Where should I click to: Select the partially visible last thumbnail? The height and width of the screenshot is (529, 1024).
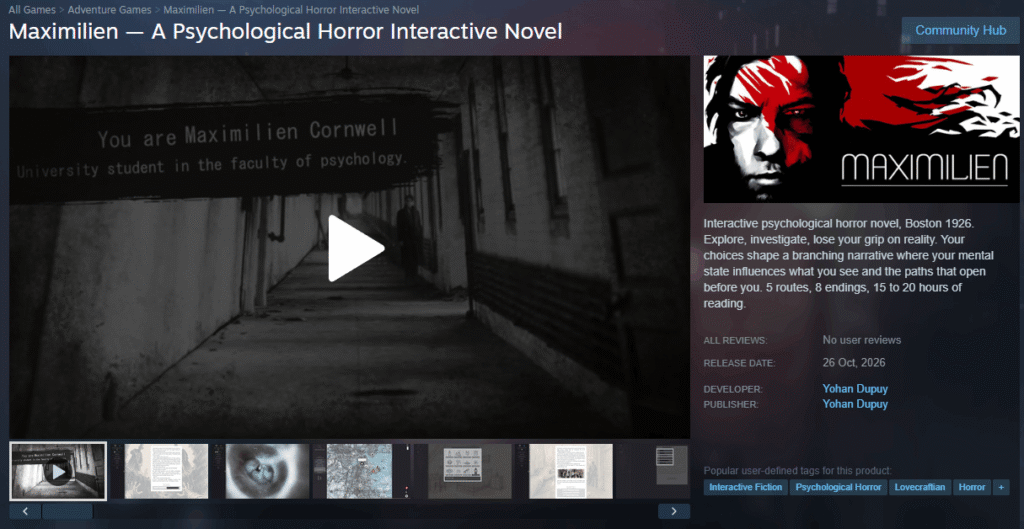pos(654,471)
